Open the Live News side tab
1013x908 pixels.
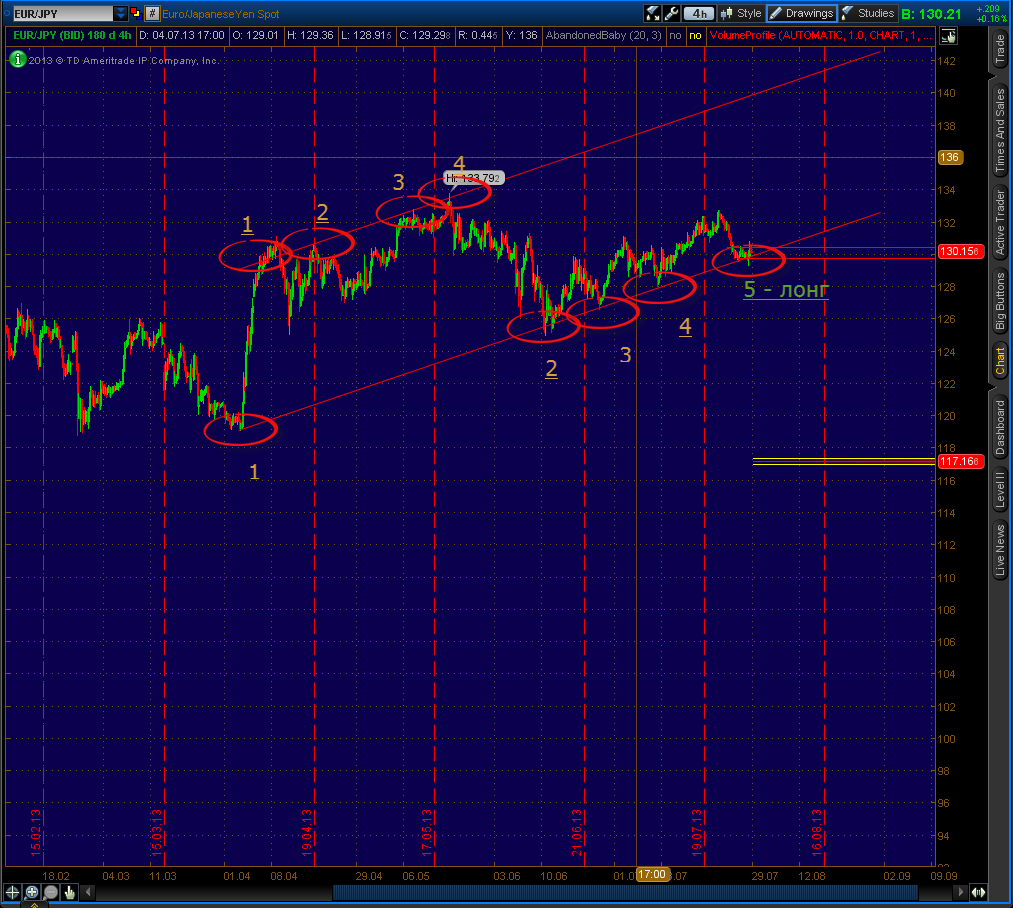1000,549
